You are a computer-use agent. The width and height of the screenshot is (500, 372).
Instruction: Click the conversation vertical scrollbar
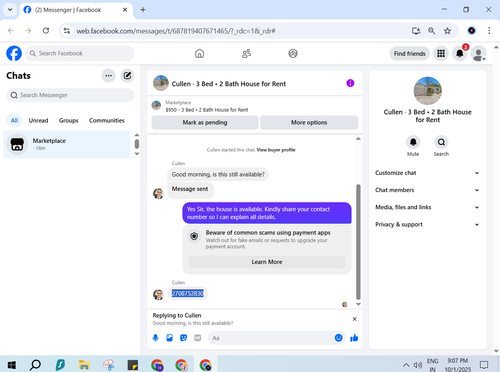click(358, 242)
